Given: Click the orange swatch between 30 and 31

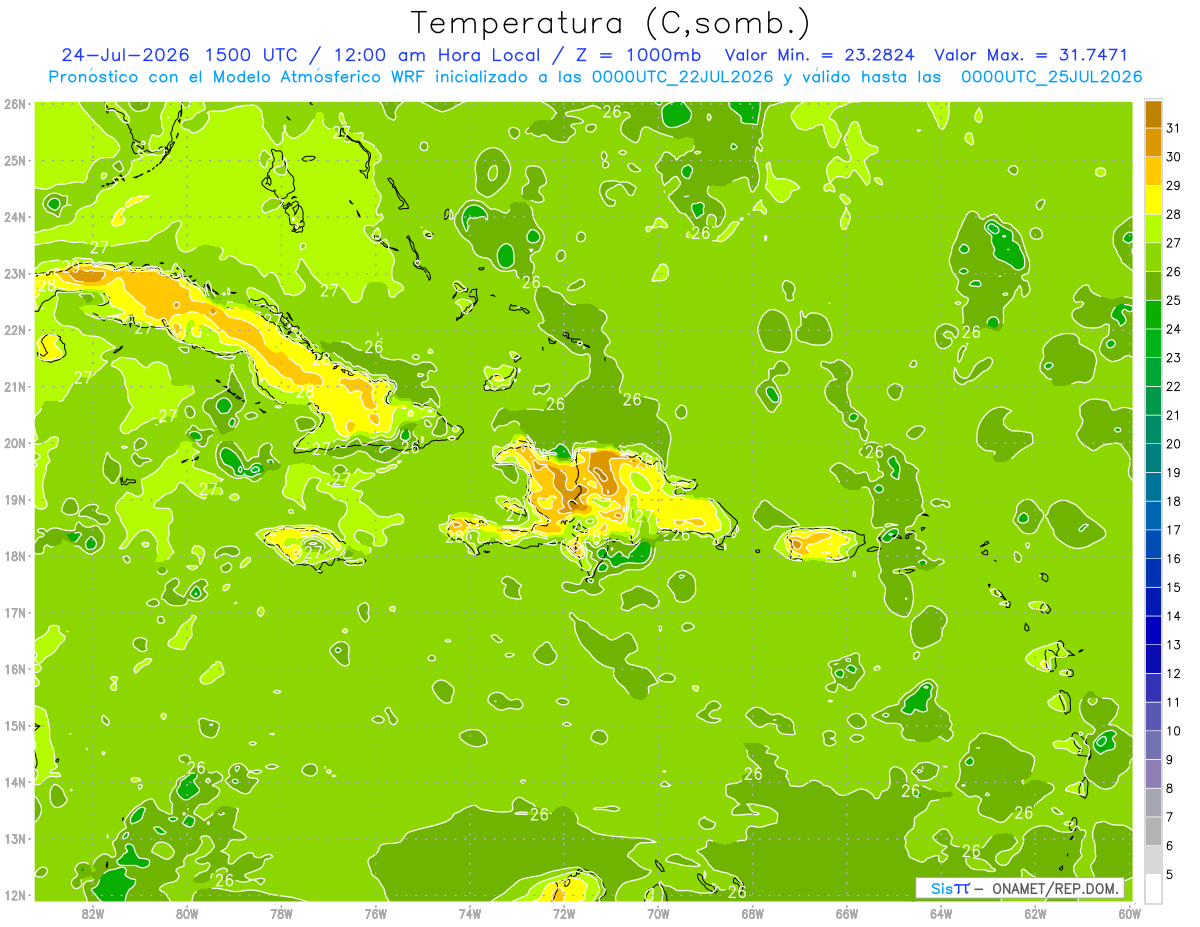Looking at the screenshot, I should (1153, 144).
